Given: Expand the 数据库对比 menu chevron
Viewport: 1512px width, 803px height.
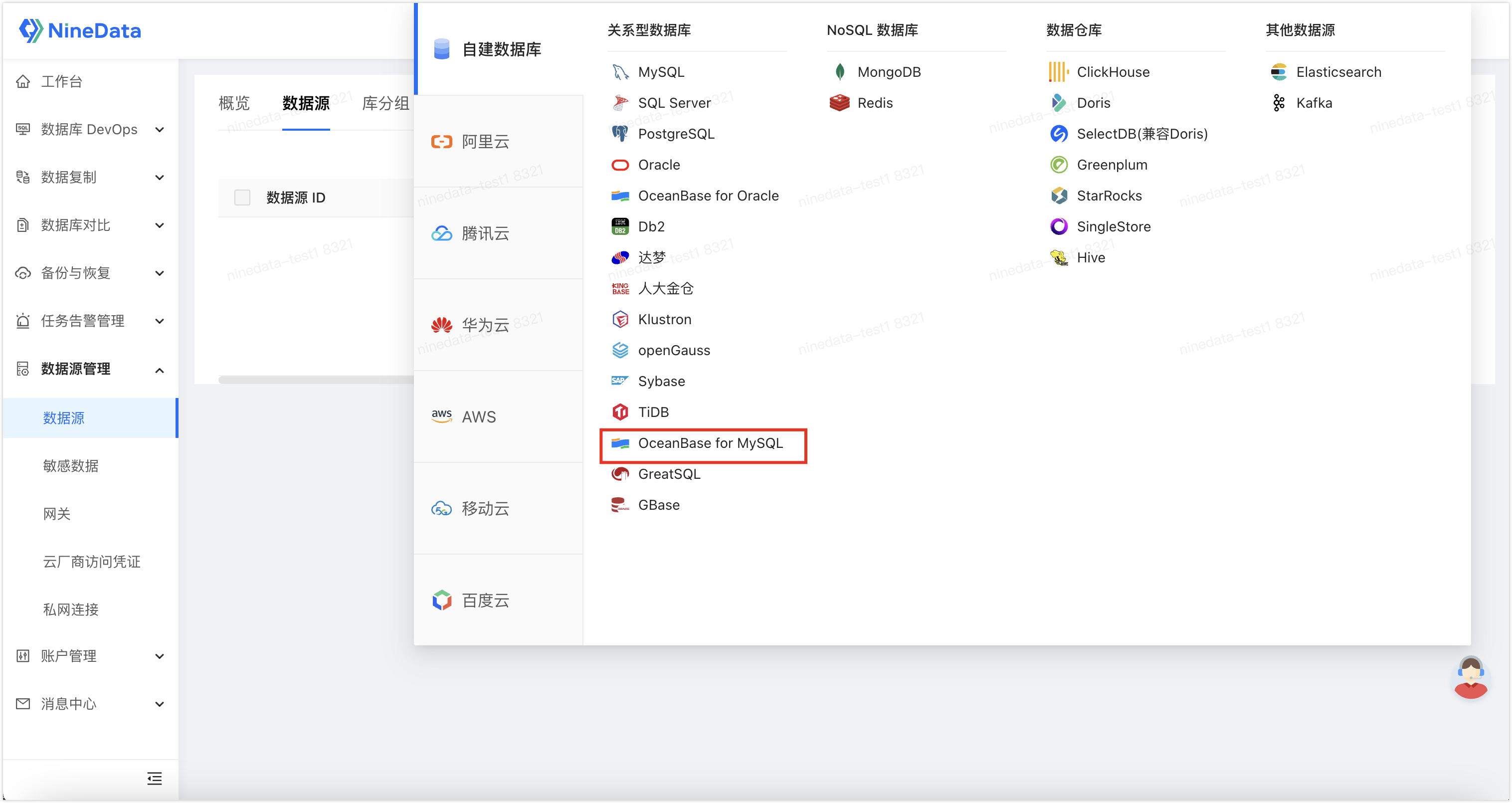Looking at the screenshot, I should click(x=160, y=225).
